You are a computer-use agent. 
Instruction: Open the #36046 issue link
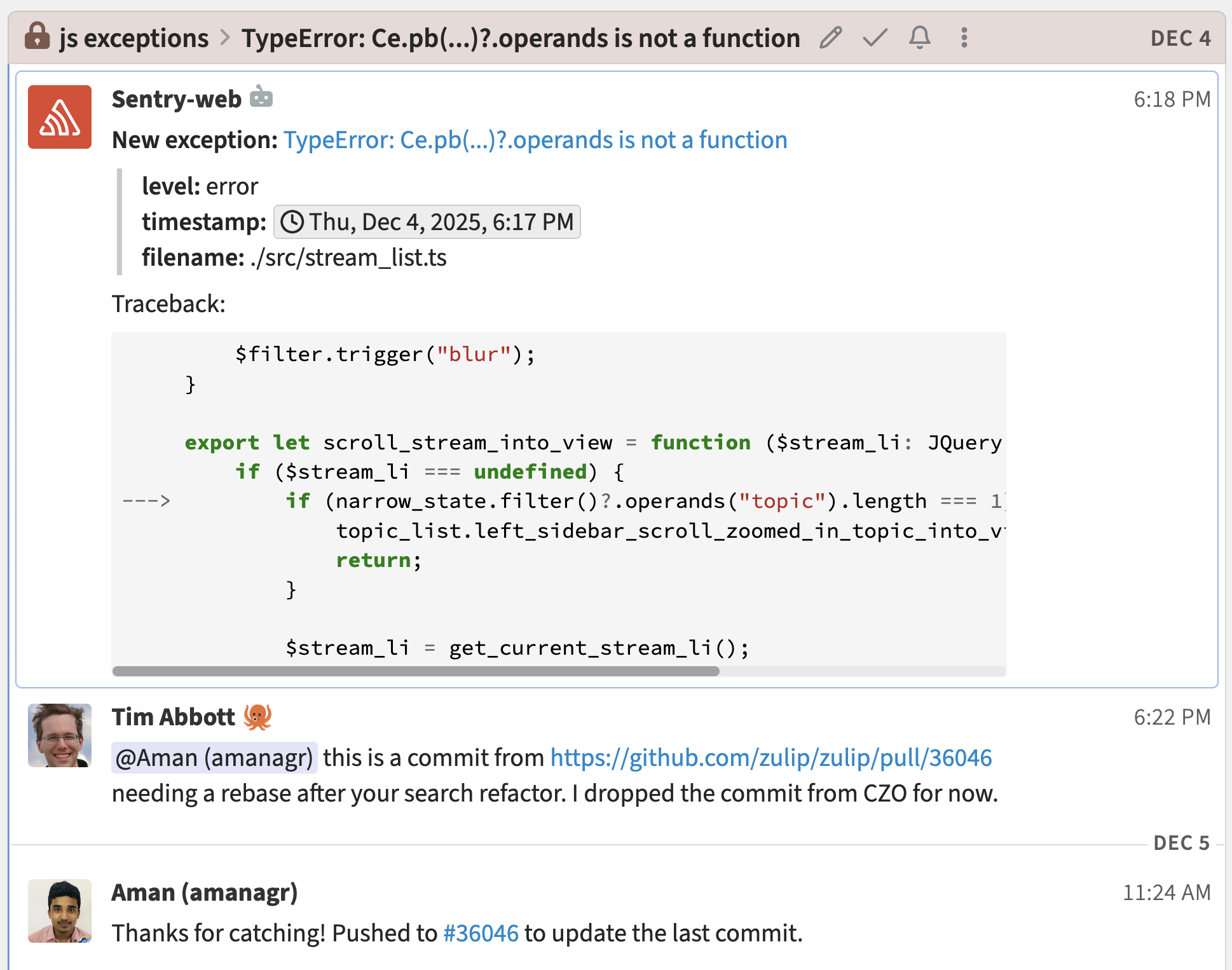pos(481,933)
